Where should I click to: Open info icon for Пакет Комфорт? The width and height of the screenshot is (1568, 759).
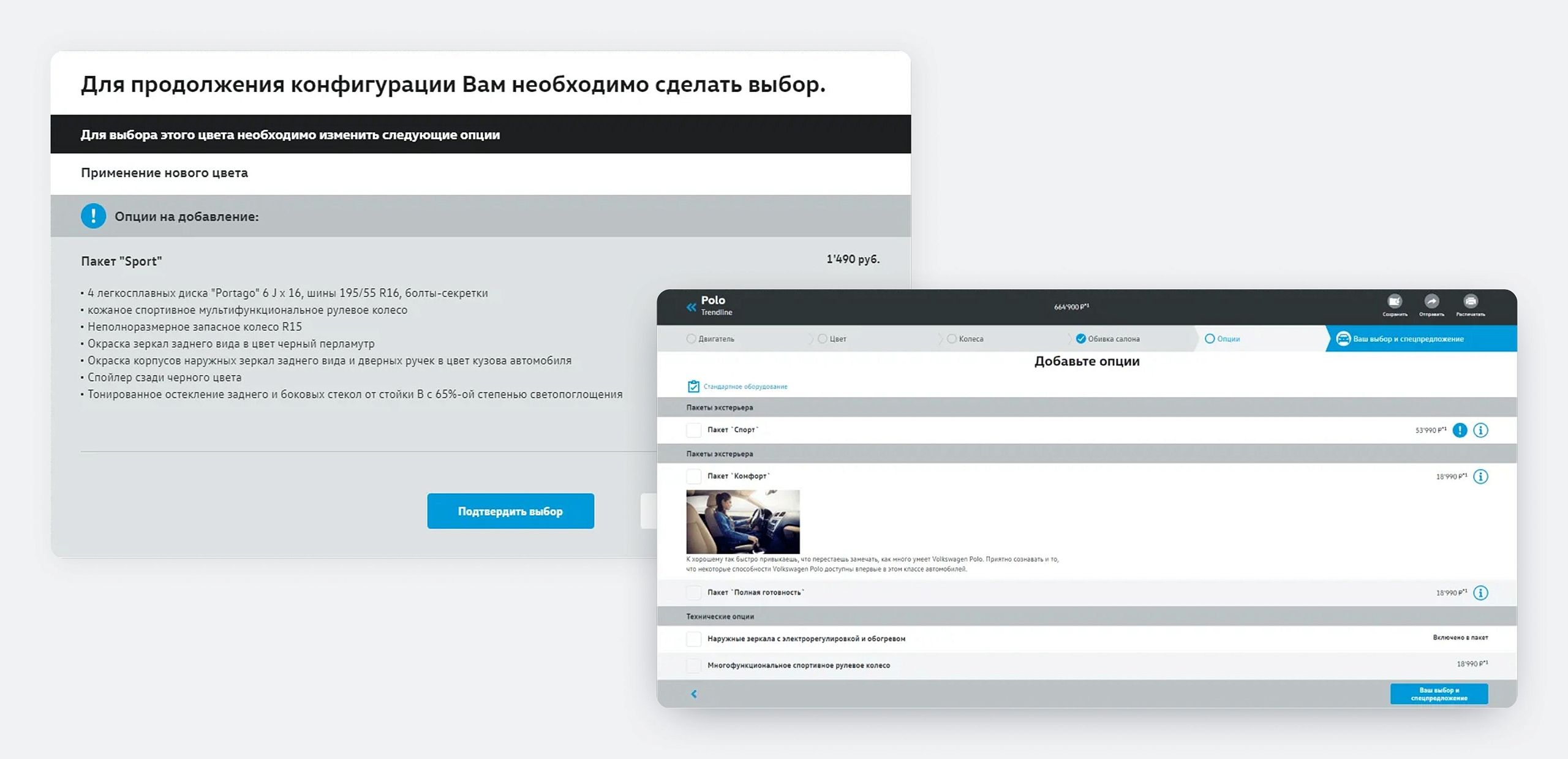pyautogui.click(x=1480, y=477)
